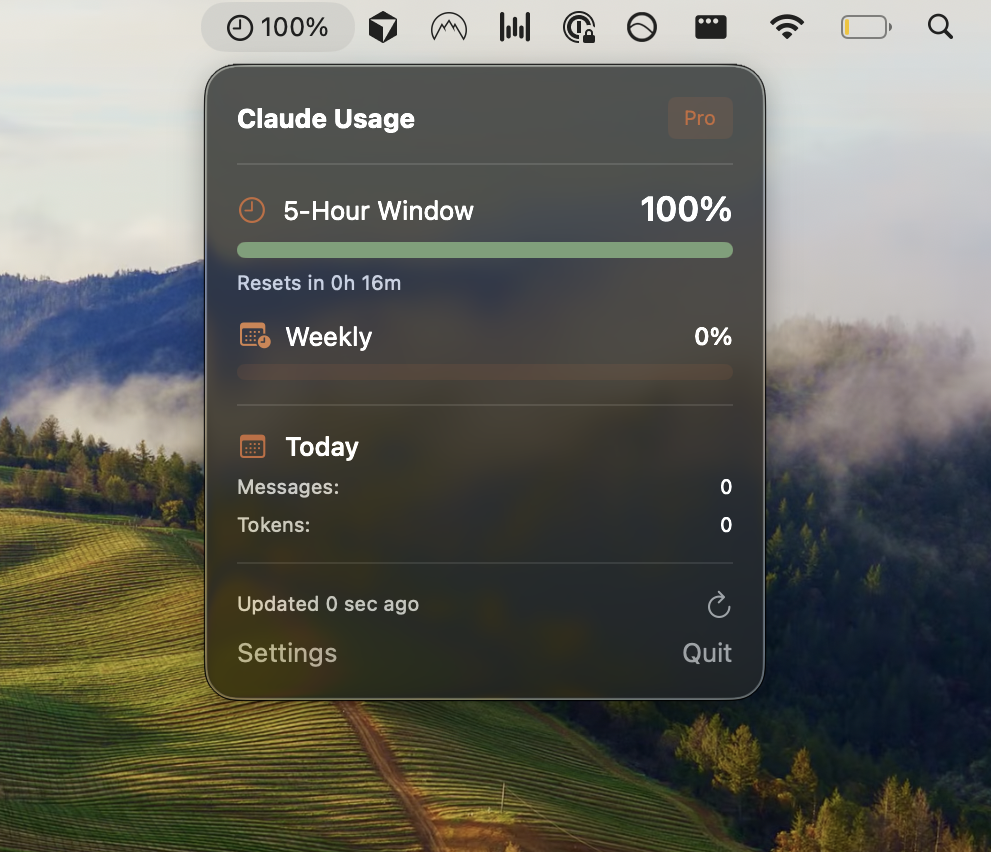The width and height of the screenshot is (991, 852).
Task: Click the clock icon beside 5-Hour Window
Action: click(x=252, y=210)
